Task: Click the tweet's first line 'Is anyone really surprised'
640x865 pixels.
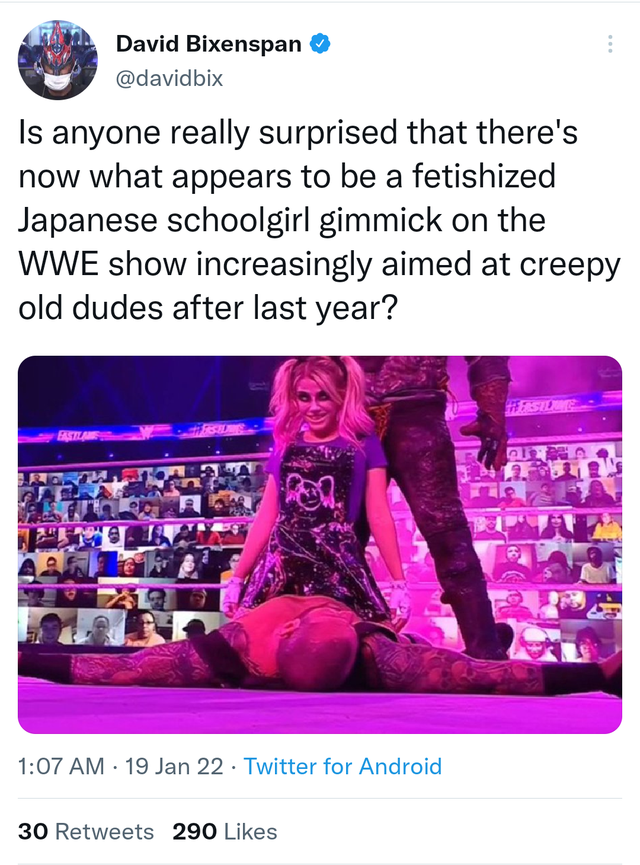Action: click(x=208, y=132)
